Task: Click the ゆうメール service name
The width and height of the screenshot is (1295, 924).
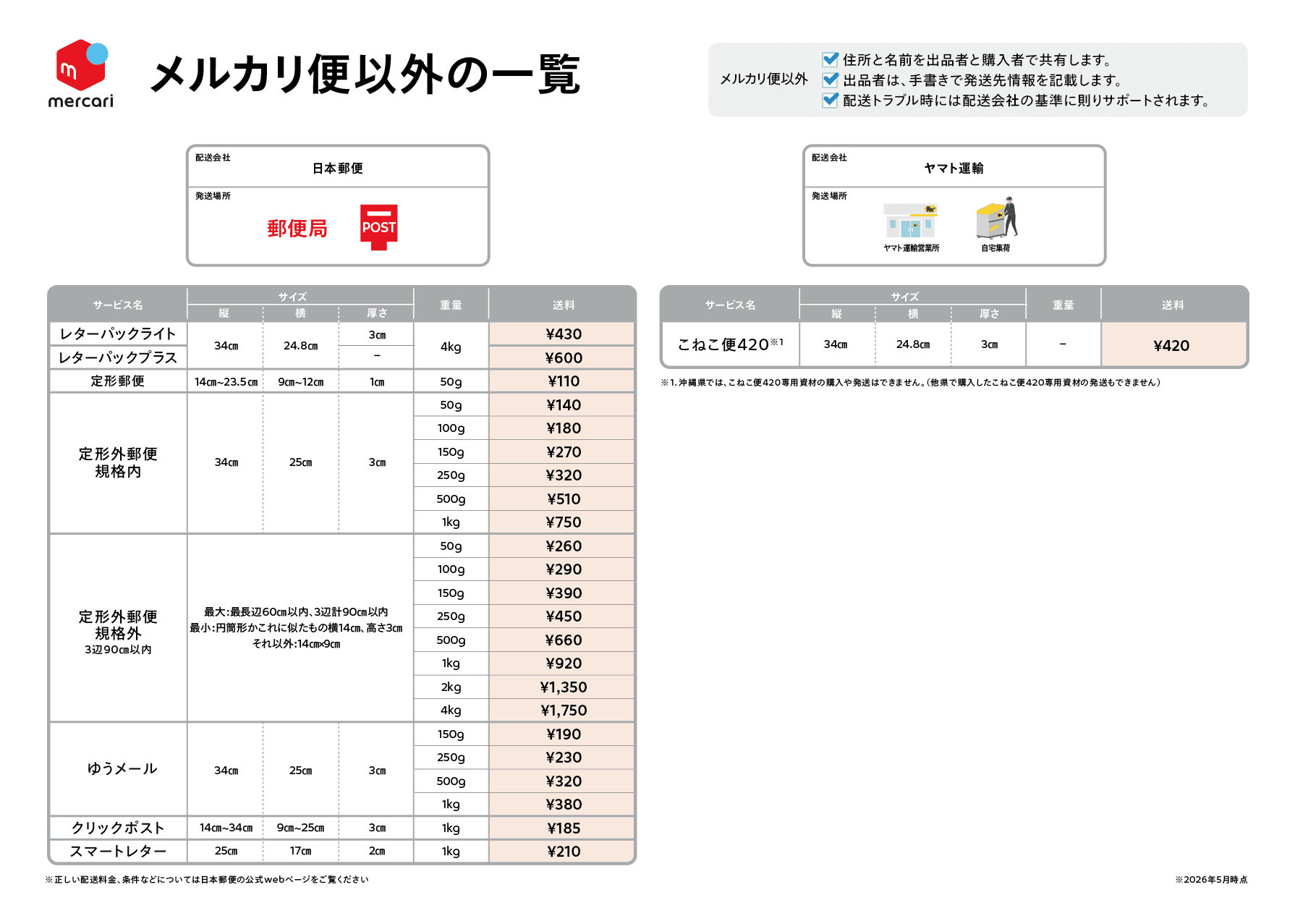Action: (122, 768)
